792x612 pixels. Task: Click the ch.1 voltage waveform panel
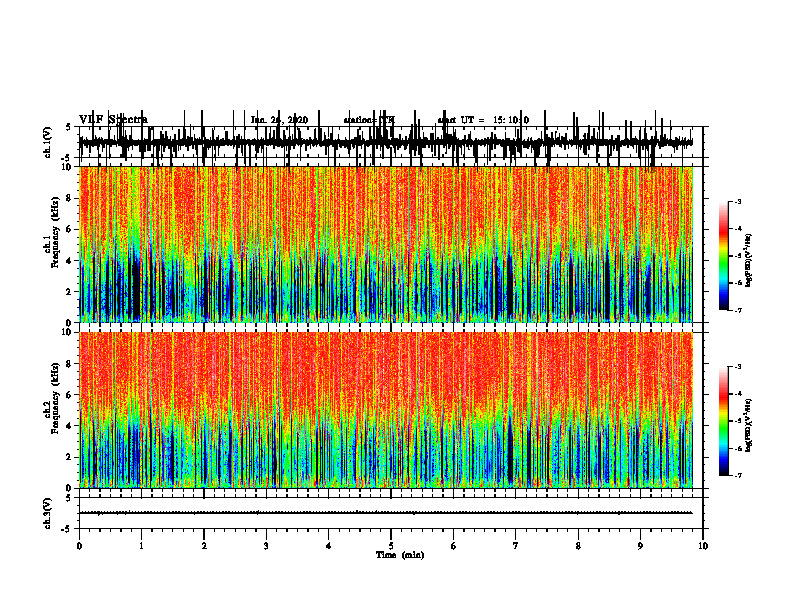tap(391, 142)
